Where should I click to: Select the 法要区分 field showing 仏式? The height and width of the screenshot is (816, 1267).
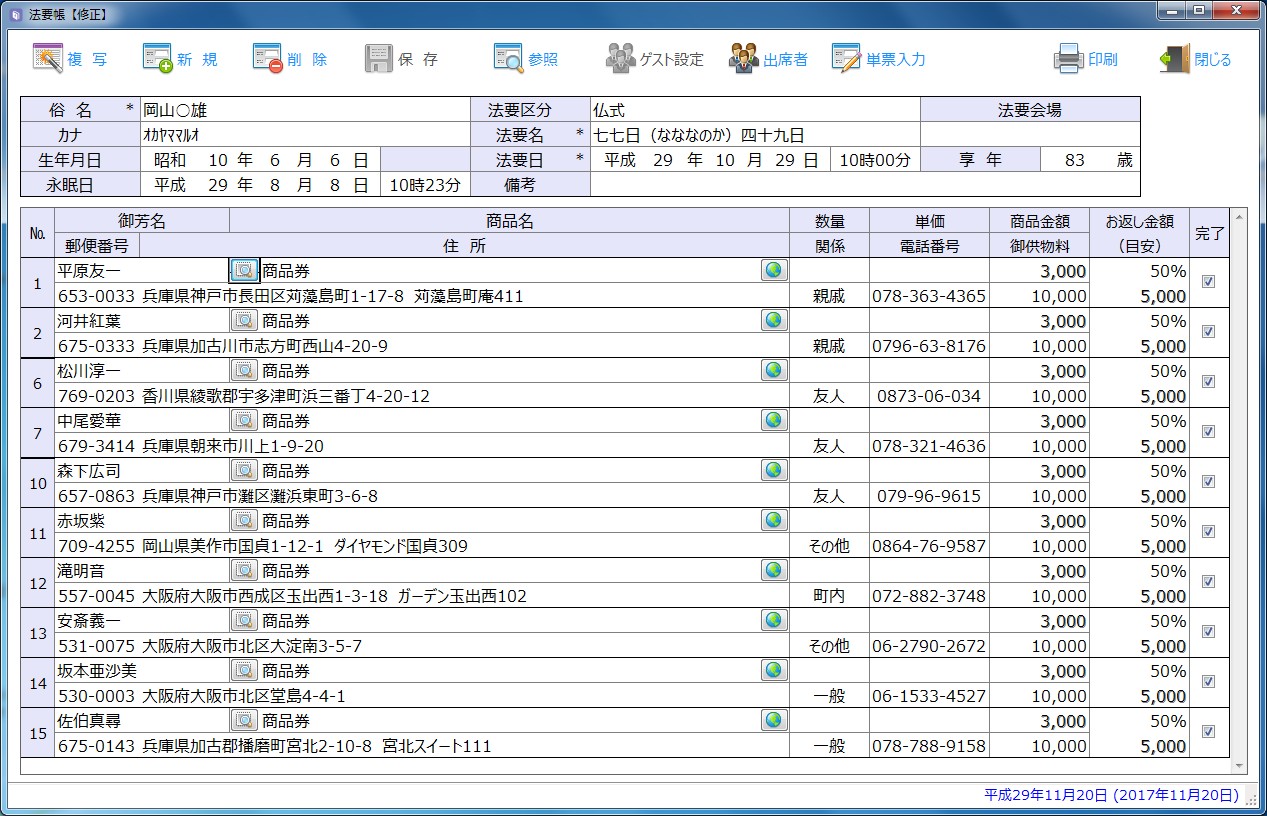[x=754, y=110]
